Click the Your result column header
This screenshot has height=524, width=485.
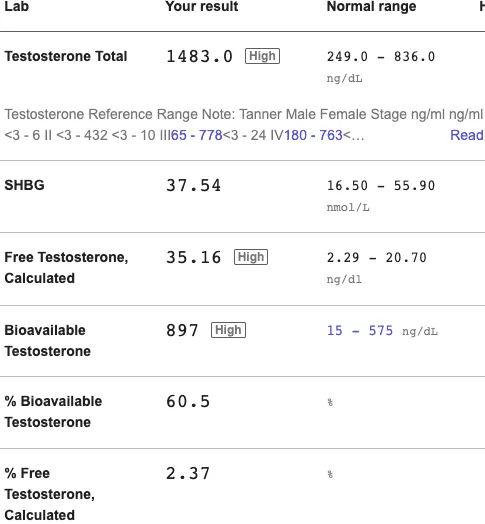[202, 6]
